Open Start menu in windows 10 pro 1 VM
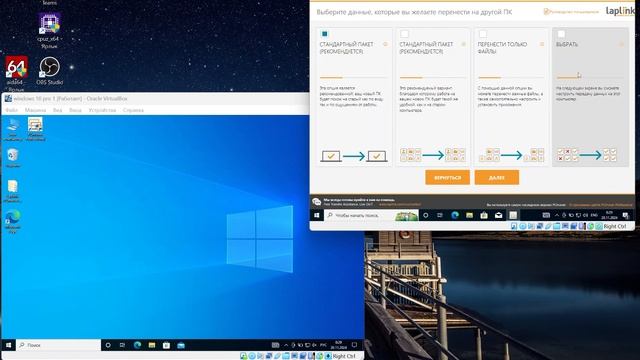 click(x=9, y=345)
